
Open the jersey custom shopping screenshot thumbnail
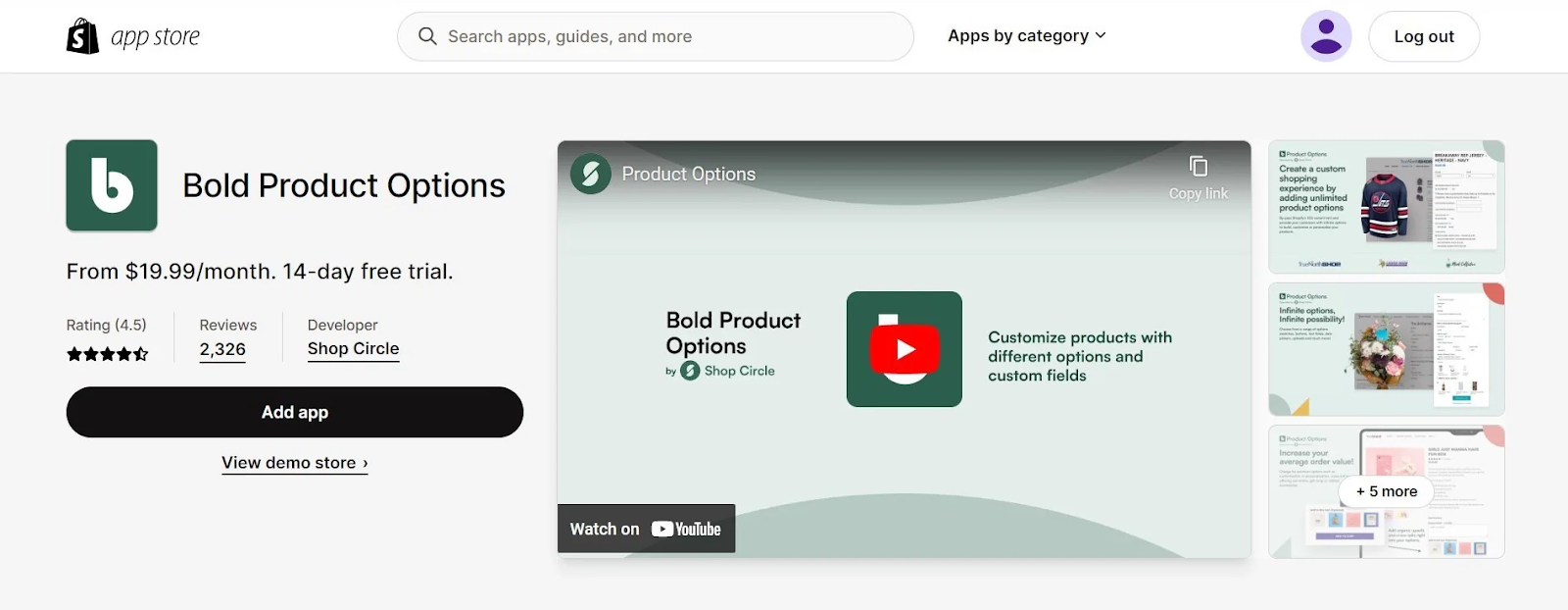pos(1387,207)
